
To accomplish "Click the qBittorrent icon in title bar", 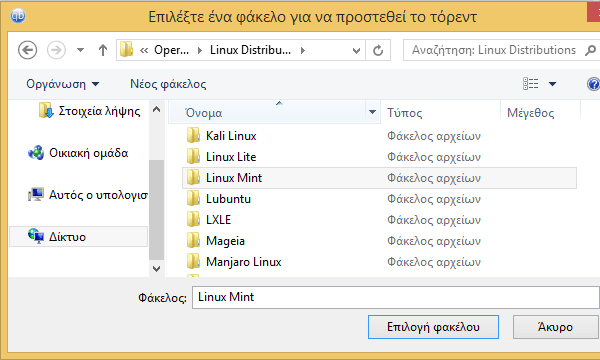I will coord(17,16).
